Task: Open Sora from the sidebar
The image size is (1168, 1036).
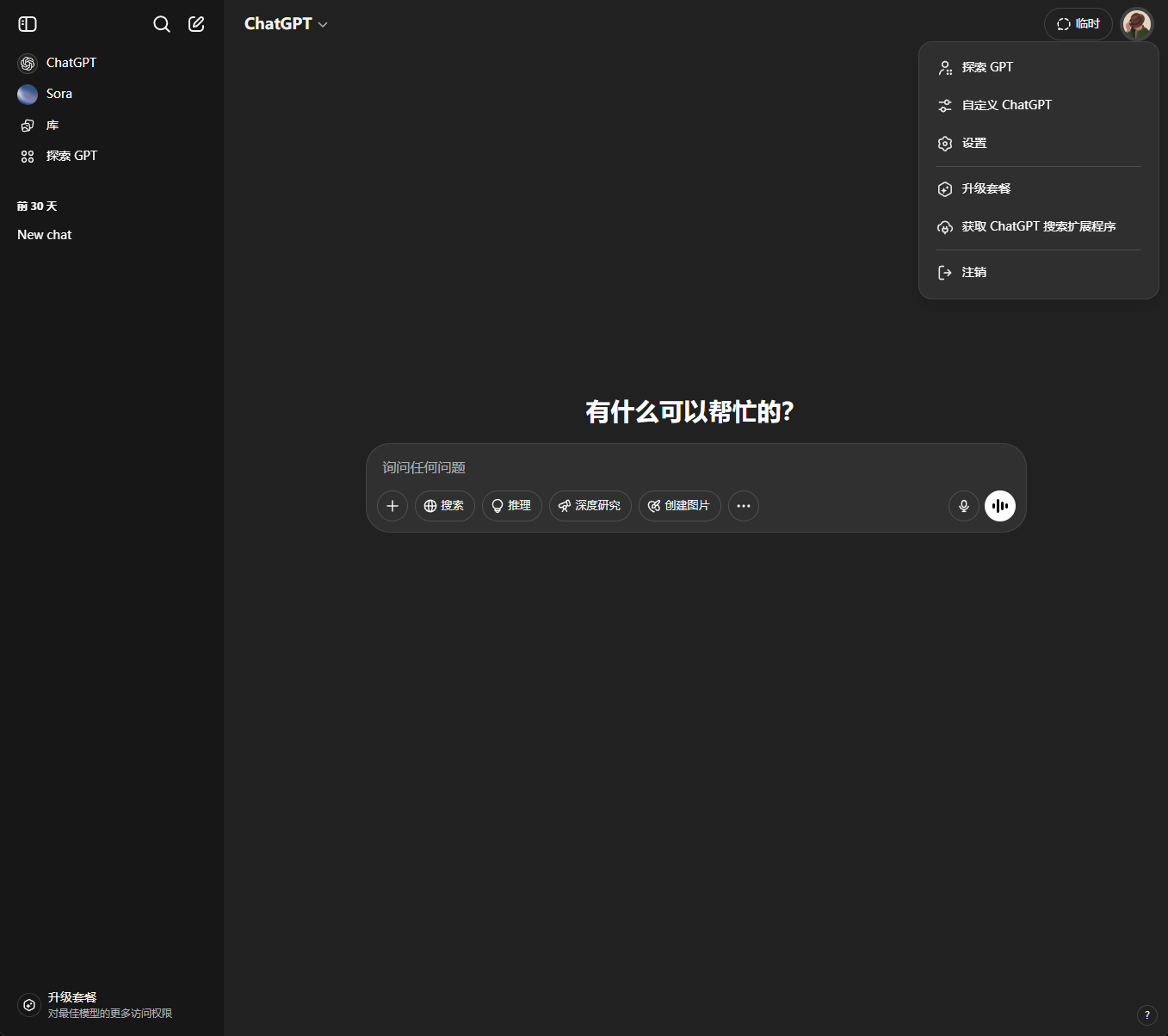Action: click(x=112, y=94)
